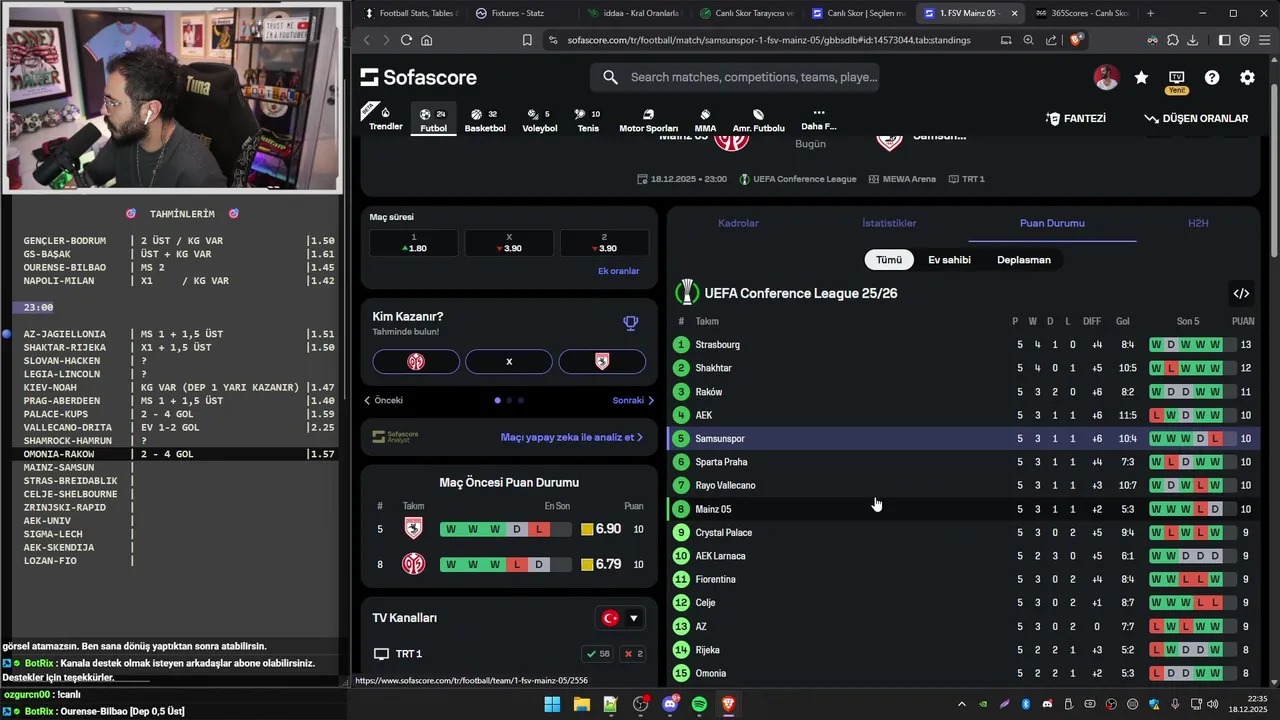Open a new browser tab

click(1150, 13)
